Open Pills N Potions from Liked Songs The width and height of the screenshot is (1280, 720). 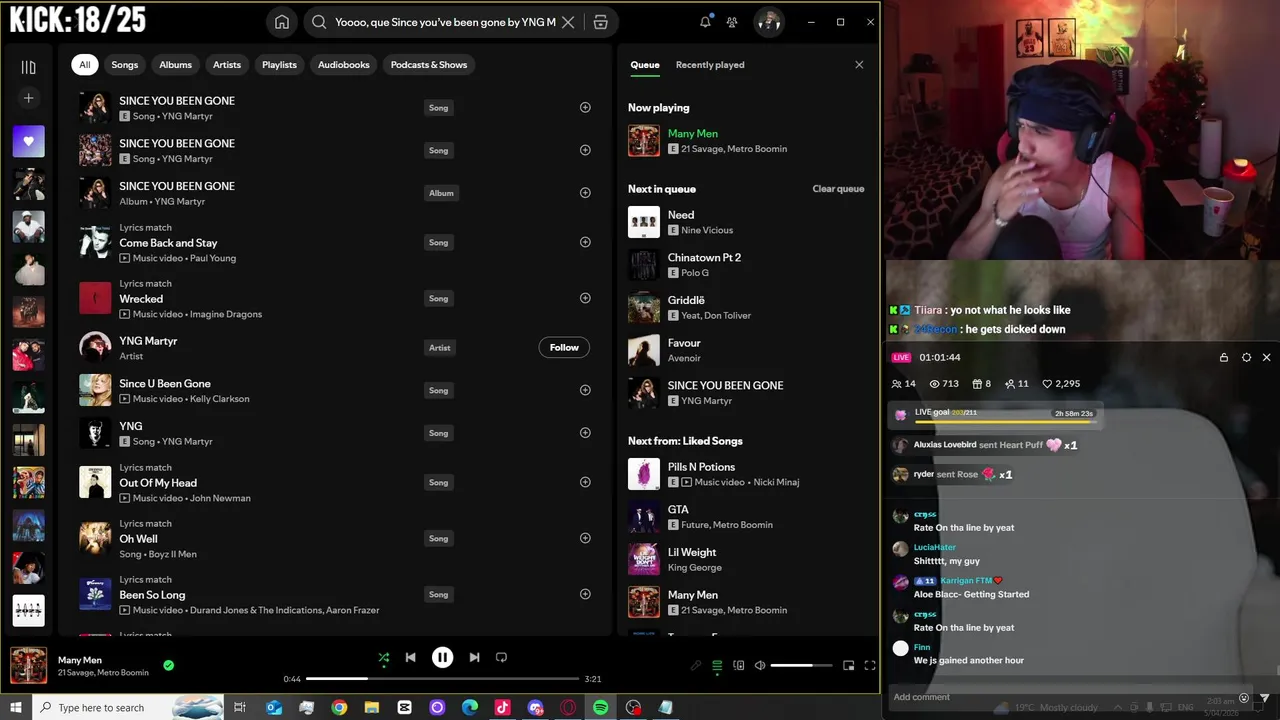tap(746, 474)
